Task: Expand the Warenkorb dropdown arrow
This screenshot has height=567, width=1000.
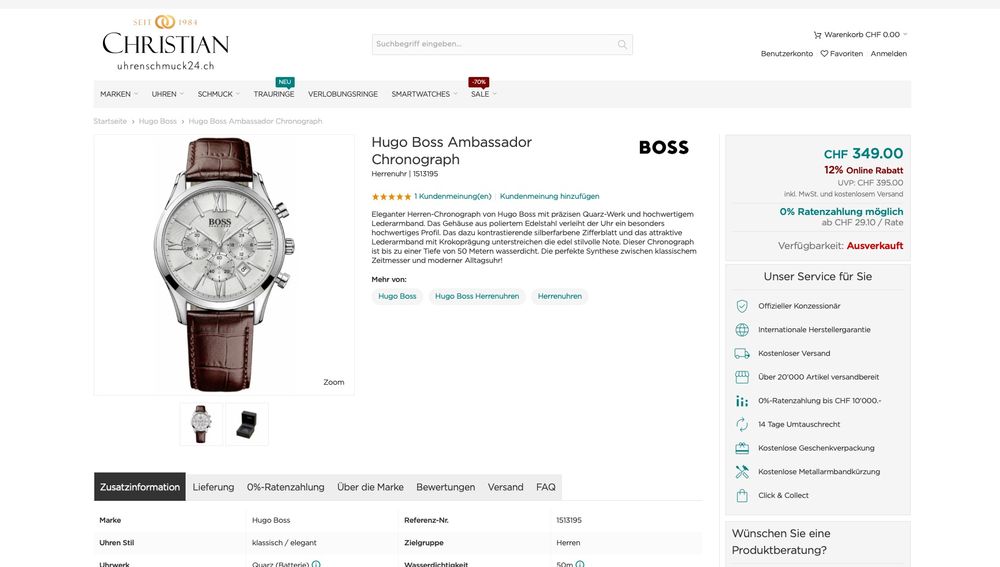Action: coord(905,34)
